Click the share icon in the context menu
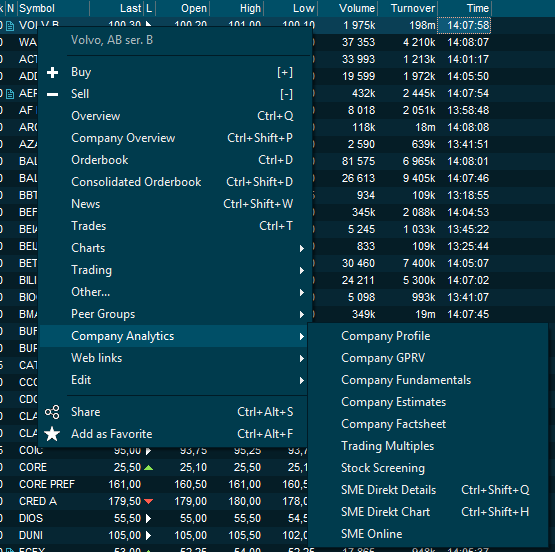Image resolution: width=555 pixels, height=552 pixels. 52,412
